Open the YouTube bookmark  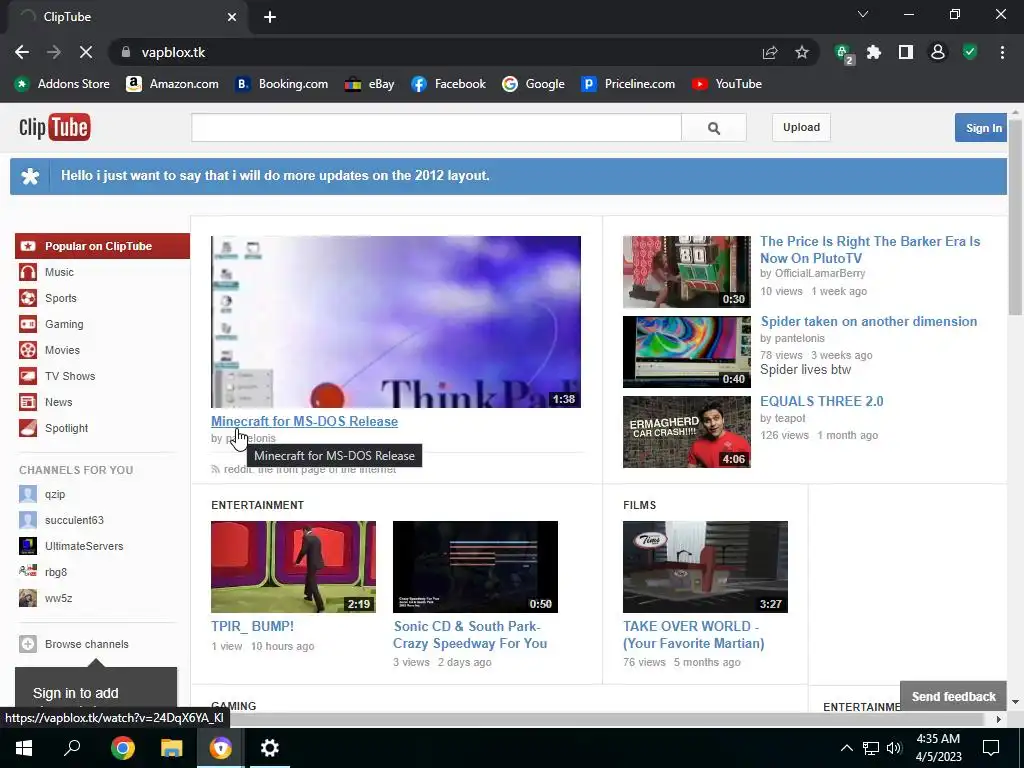point(727,84)
